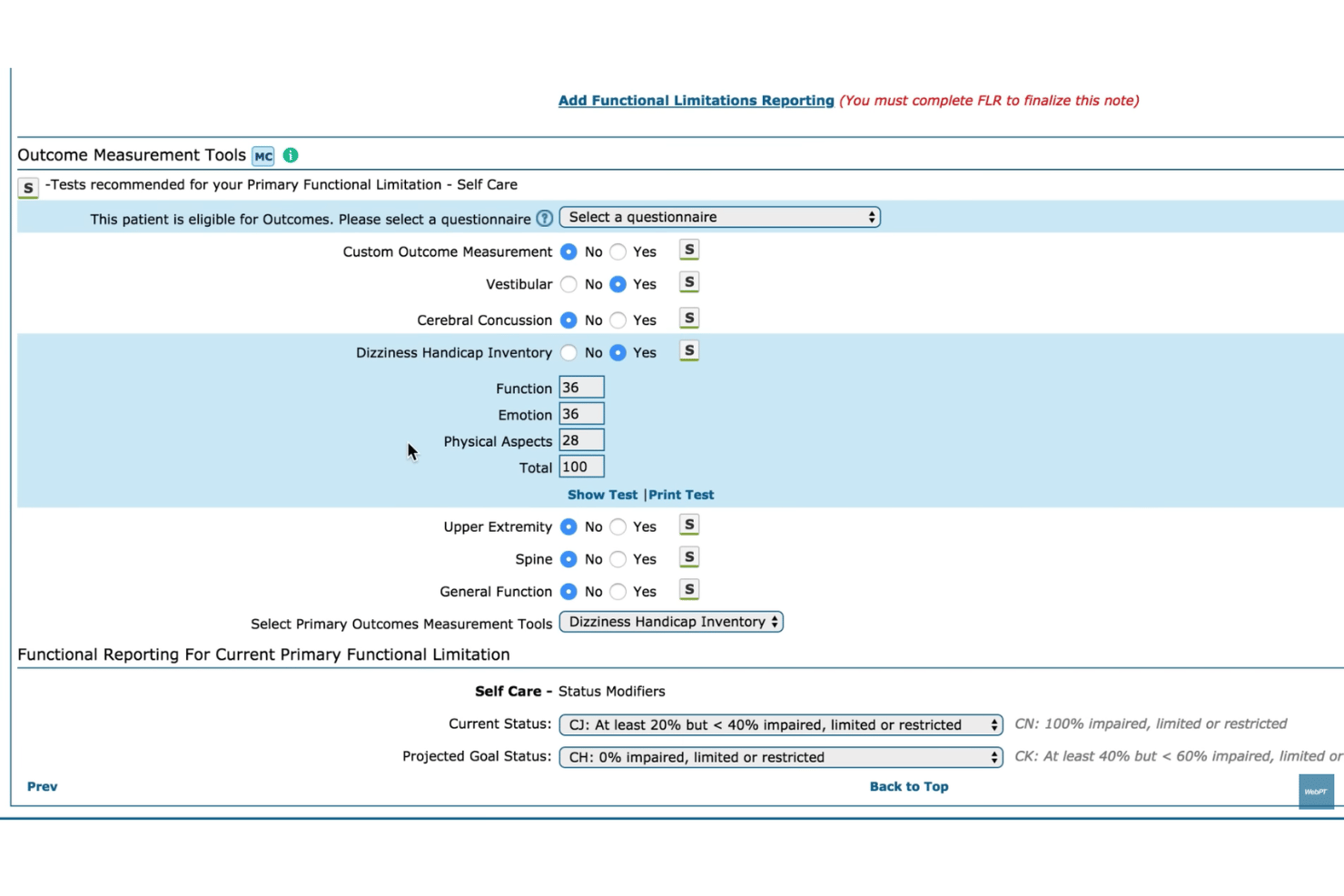Choose No for Spine
The width and height of the screenshot is (1344, 896).
click(568, 559)
